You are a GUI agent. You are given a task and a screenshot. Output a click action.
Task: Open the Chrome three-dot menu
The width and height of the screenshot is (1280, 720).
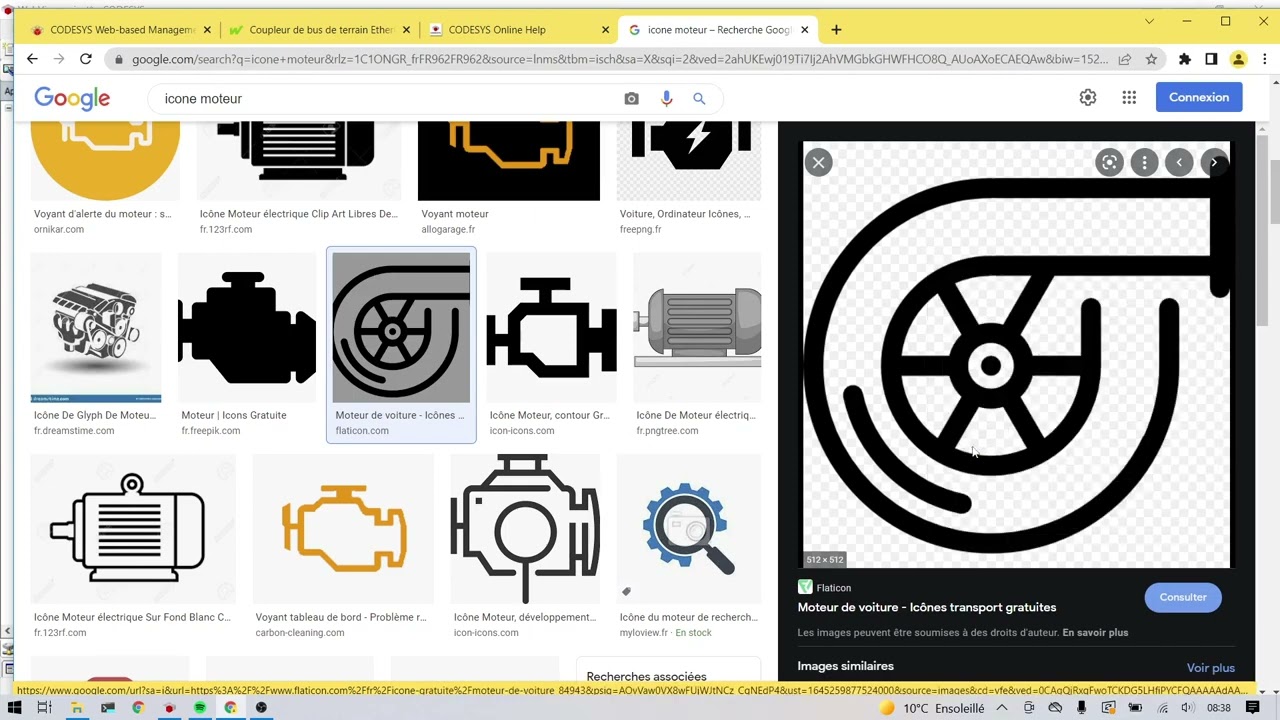coord(1264,59)
